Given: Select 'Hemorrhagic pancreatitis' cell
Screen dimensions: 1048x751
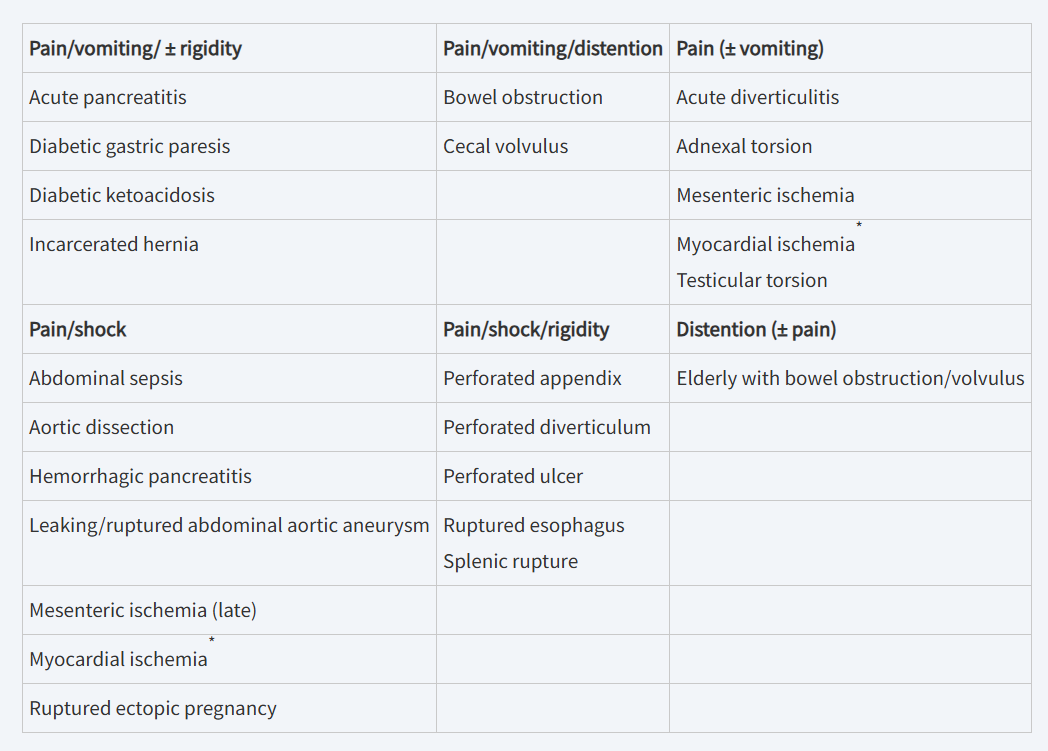Looking at the screenshot, I should [x=229, y=476].
